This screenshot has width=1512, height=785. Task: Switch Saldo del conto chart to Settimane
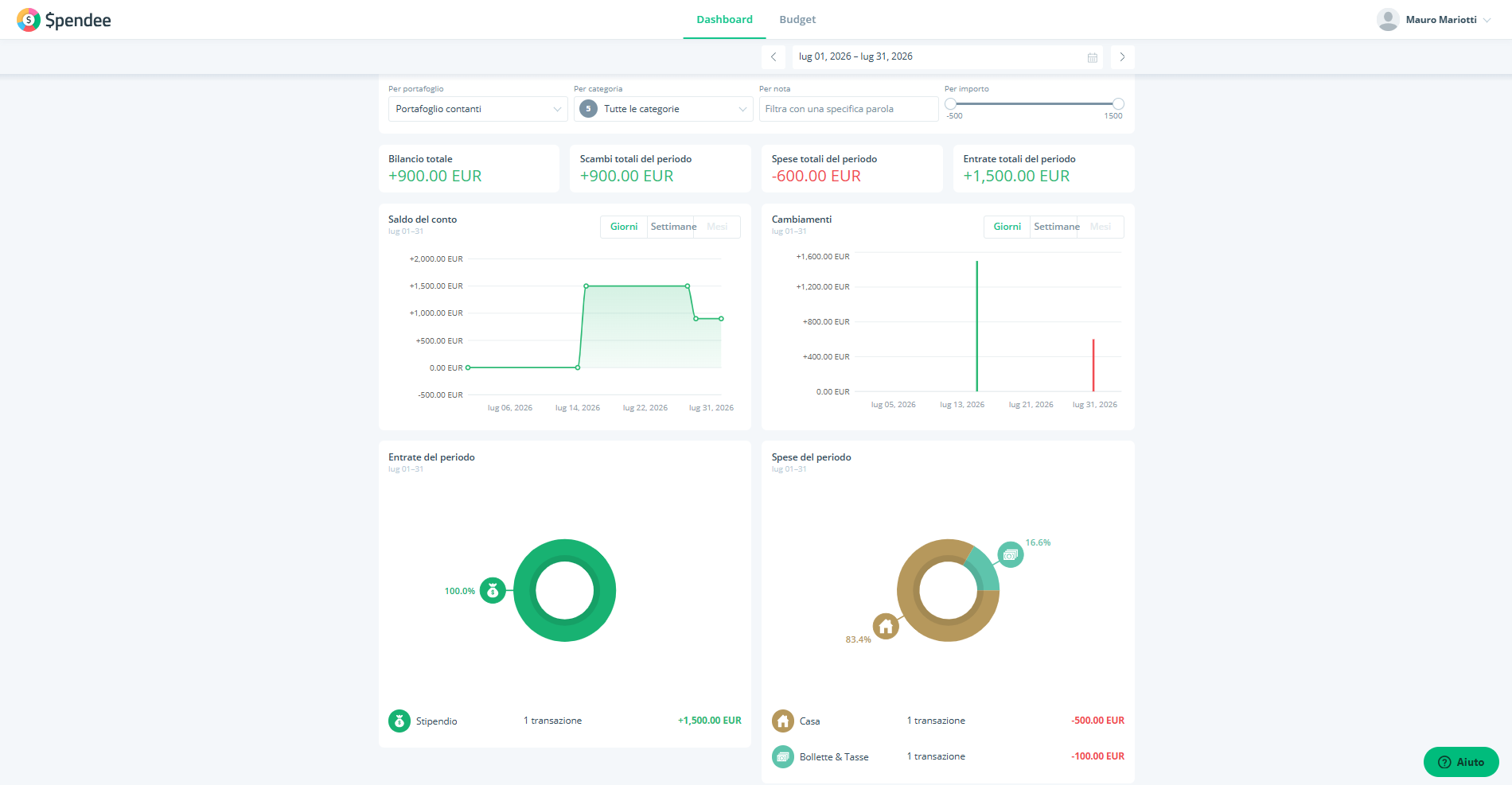pos(673,227)
